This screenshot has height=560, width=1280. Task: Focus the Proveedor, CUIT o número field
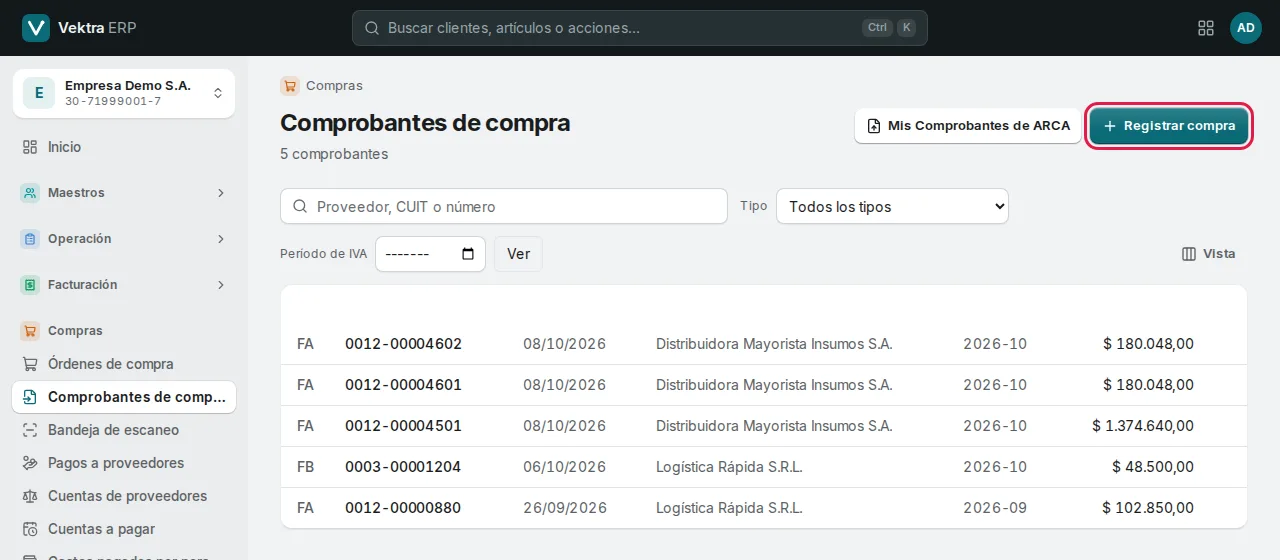coord(504,207)
